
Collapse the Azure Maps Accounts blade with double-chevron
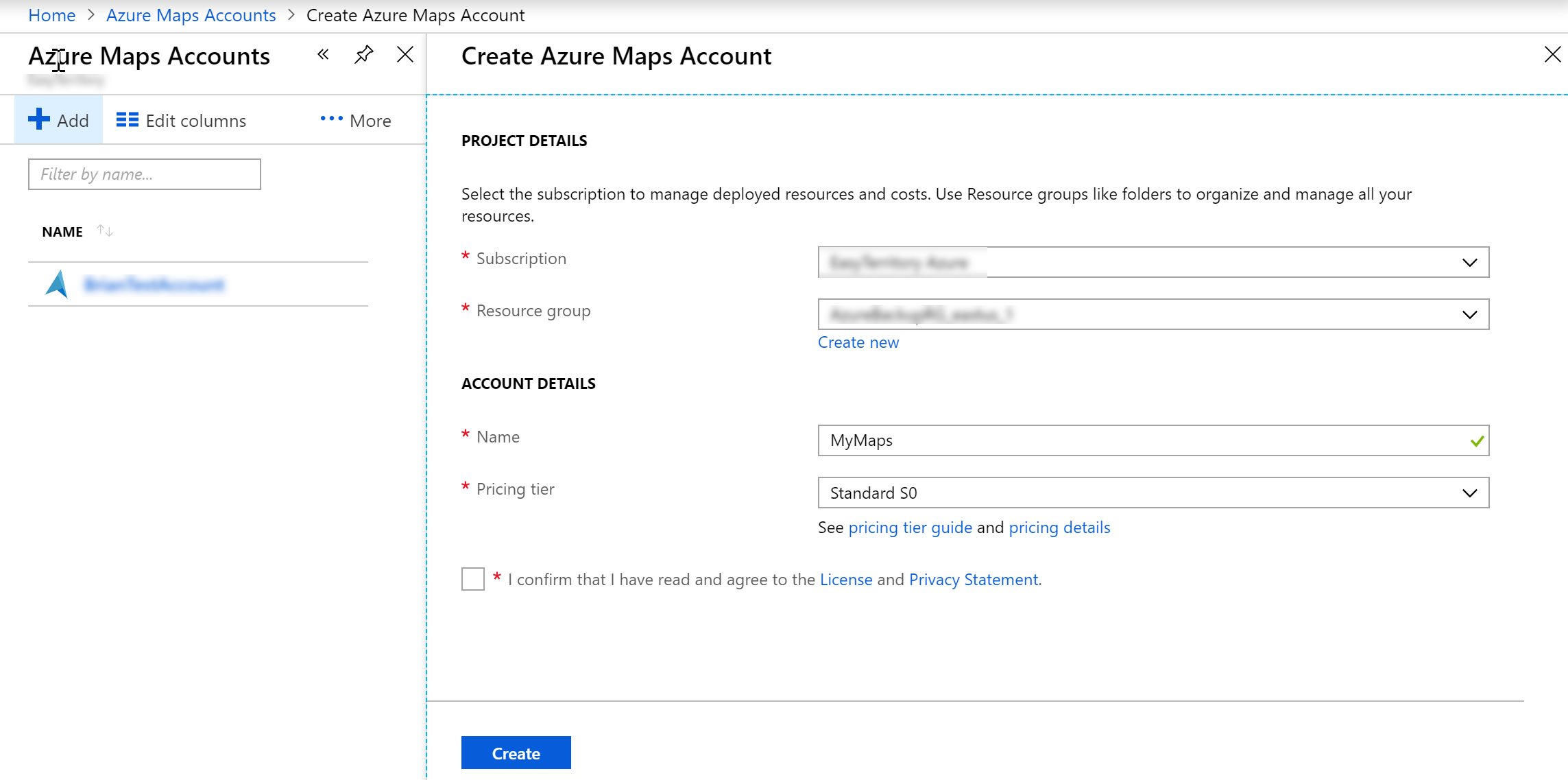pos(323,55)
